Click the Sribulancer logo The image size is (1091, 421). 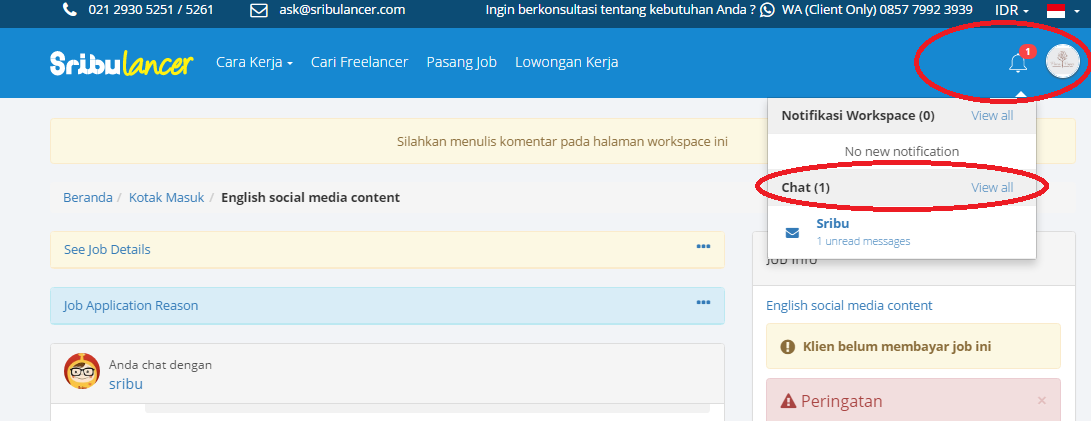[x=121, y=63]
